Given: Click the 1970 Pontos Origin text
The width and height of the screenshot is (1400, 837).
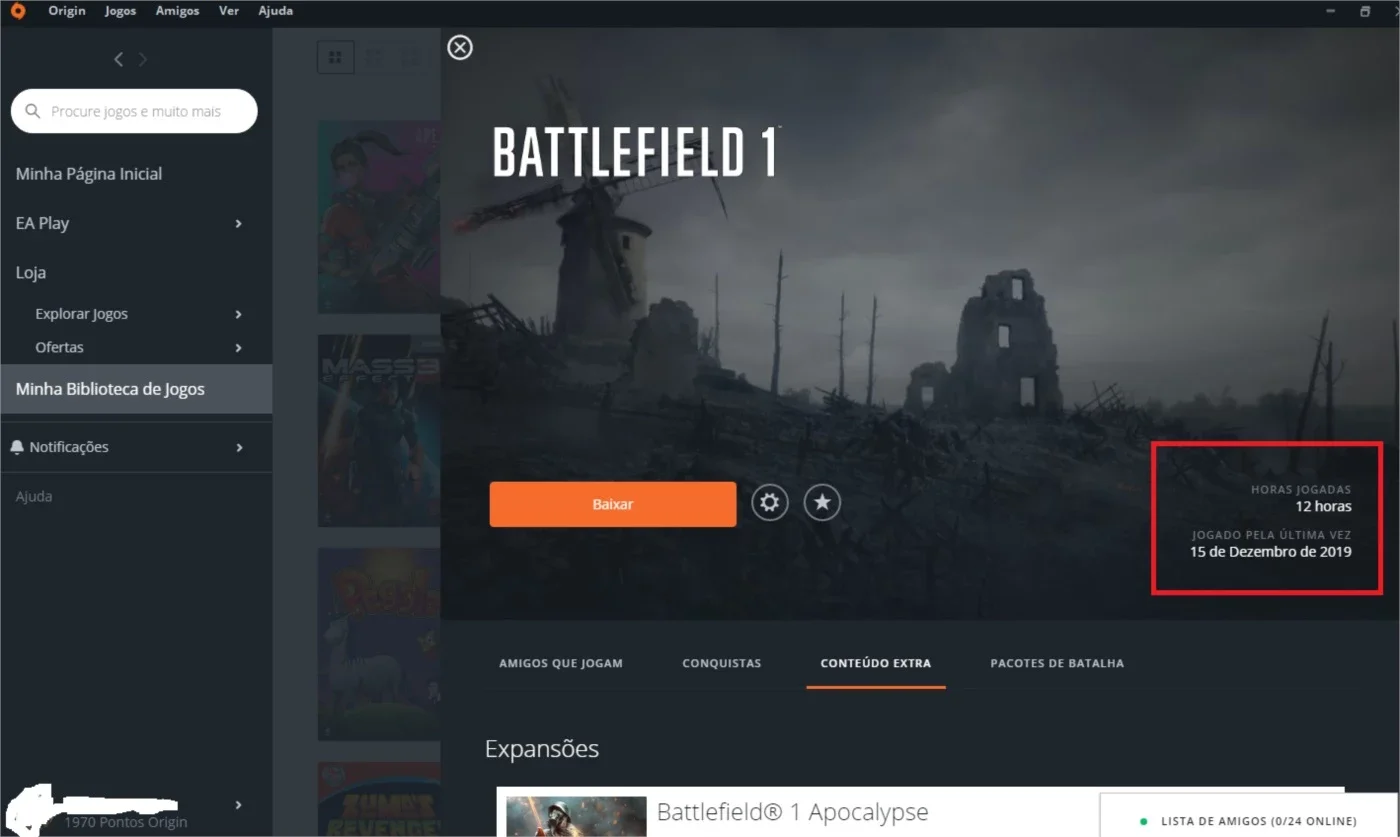Looking at the screenshot, I should pos(126,823).
